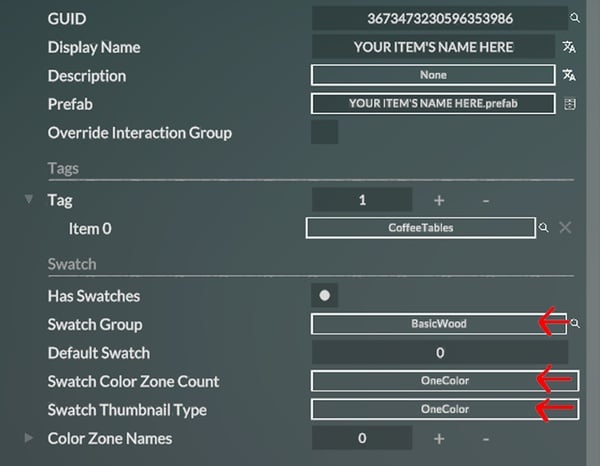Add a Color Zone Name with plus
600x466 pixels.
click(439, 438)
